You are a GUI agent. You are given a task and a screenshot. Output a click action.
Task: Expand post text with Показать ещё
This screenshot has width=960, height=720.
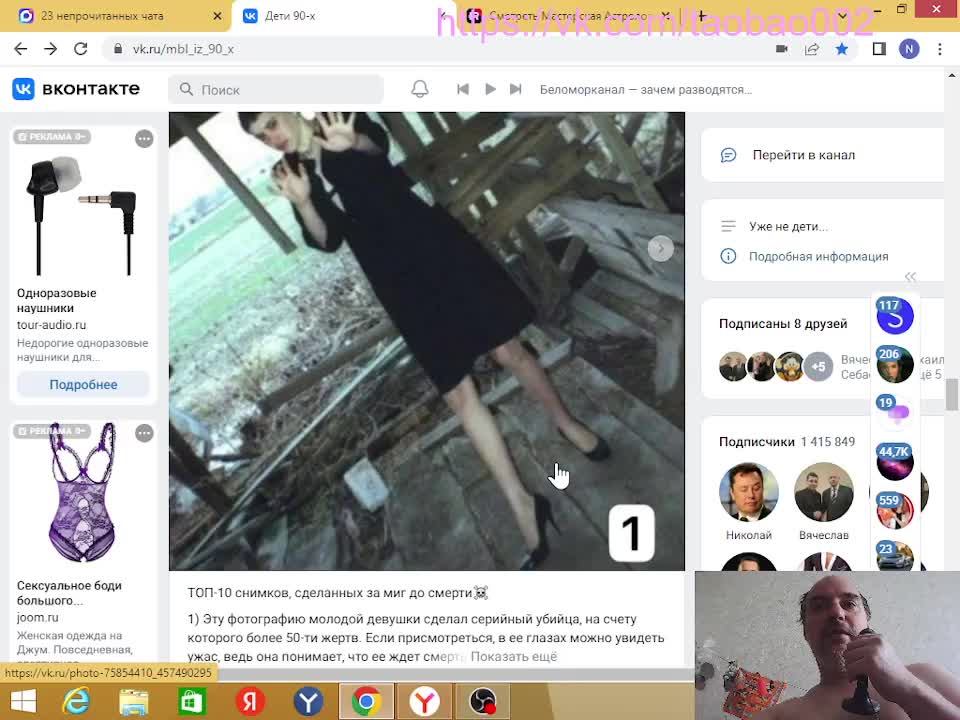(514, 657)
